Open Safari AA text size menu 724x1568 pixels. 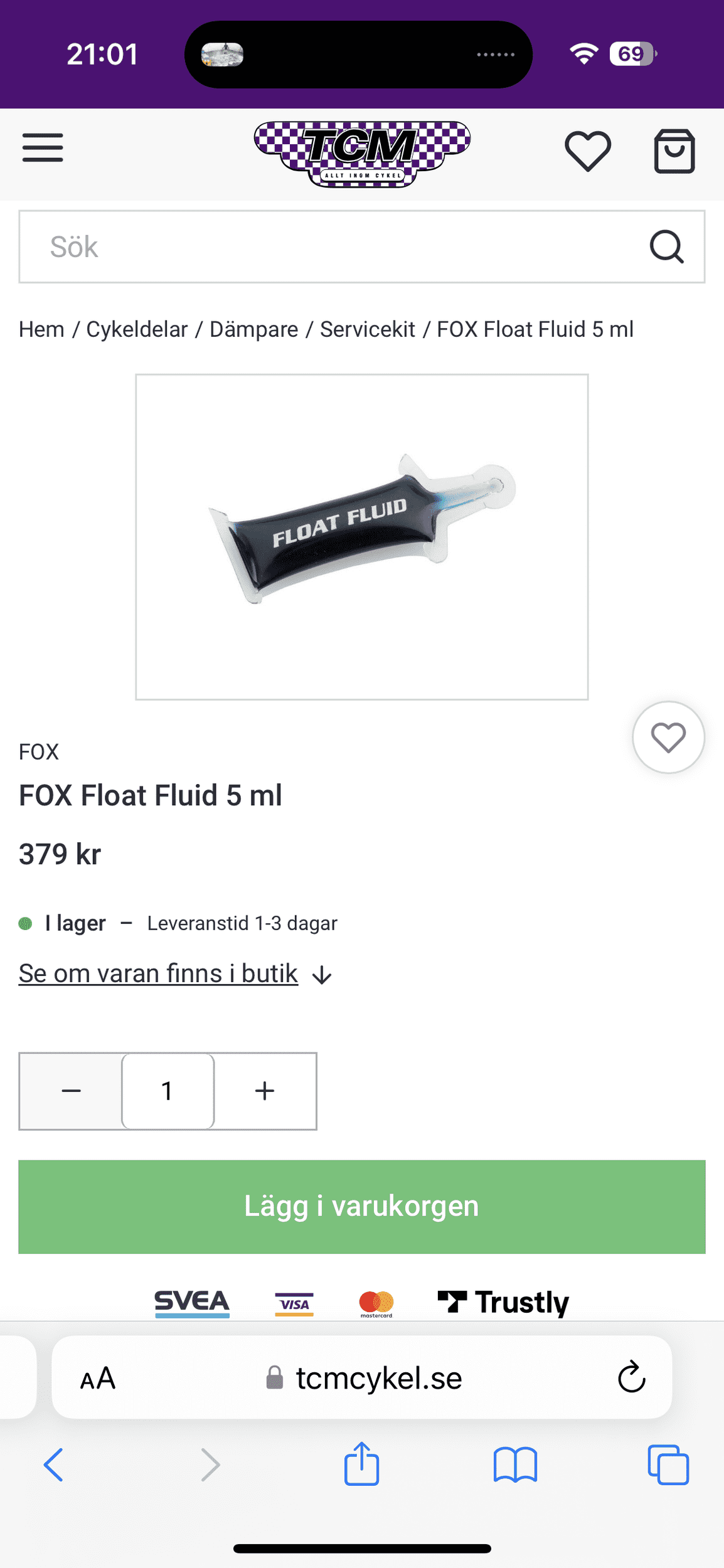pyautogui.click(x=98, y=1378)
